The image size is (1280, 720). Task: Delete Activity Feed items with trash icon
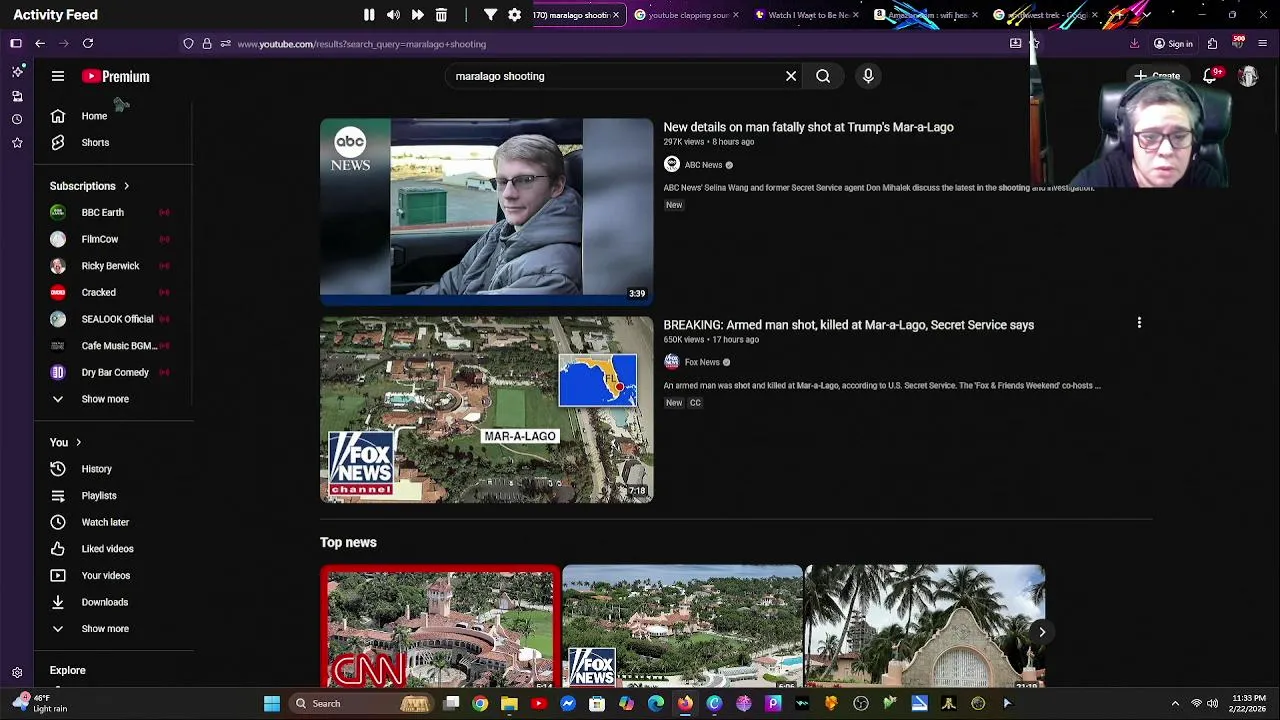click(441, 15)
